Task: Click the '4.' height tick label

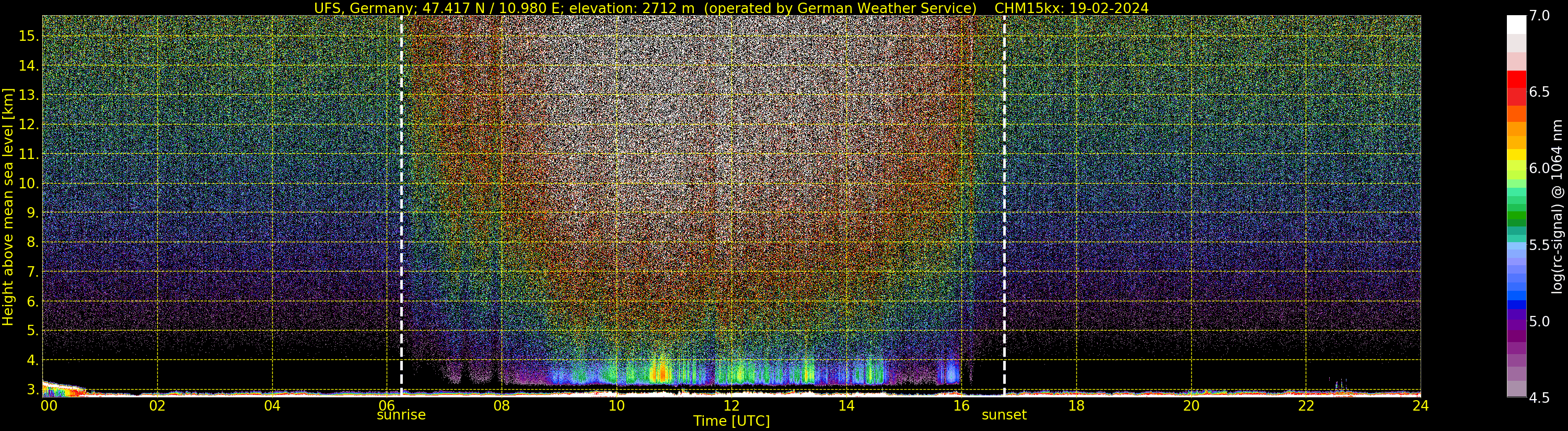Action: click(33, 360)
